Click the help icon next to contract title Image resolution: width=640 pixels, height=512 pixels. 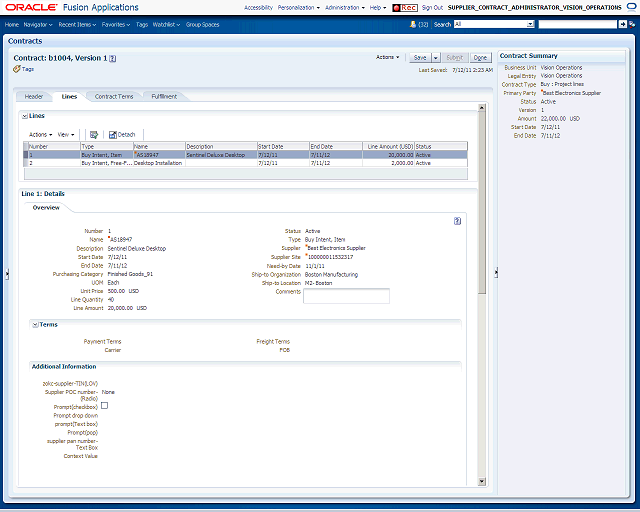point(113,59)
